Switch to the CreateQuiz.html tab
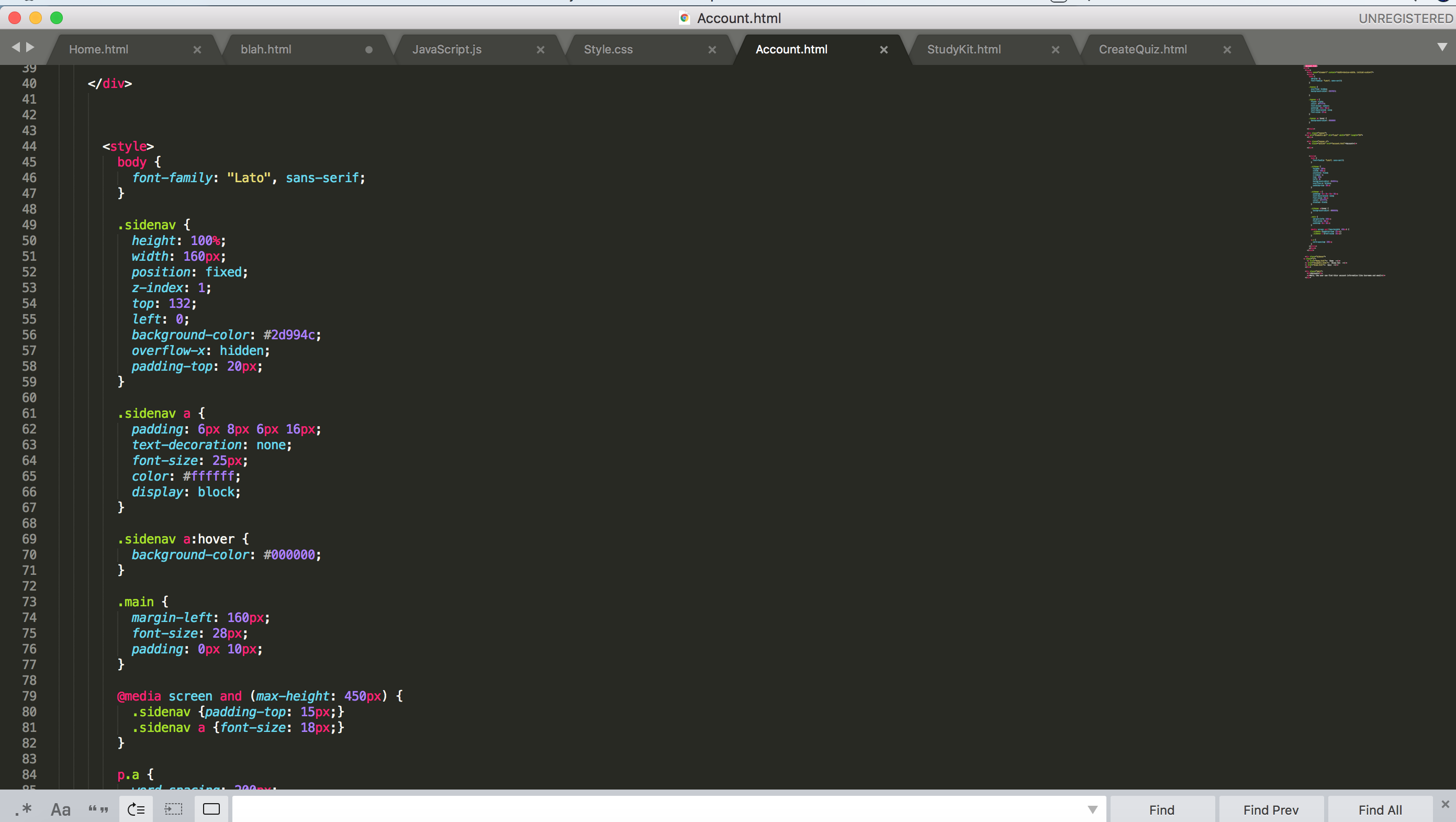Image resolution: width=1456 pixels, height=822 pixels. (1143, 50)
